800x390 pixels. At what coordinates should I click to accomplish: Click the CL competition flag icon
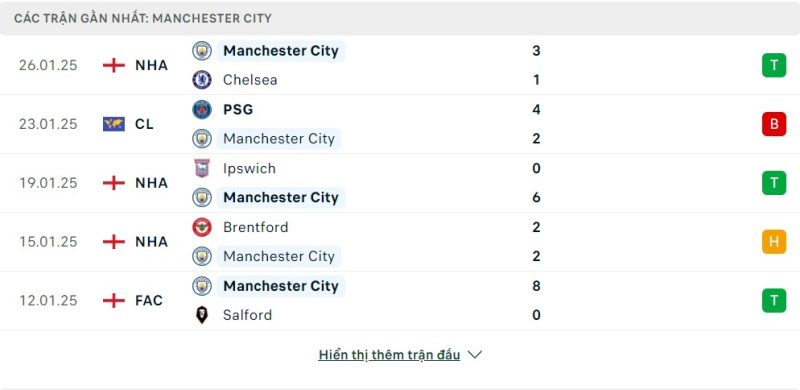tap(114, 124)
